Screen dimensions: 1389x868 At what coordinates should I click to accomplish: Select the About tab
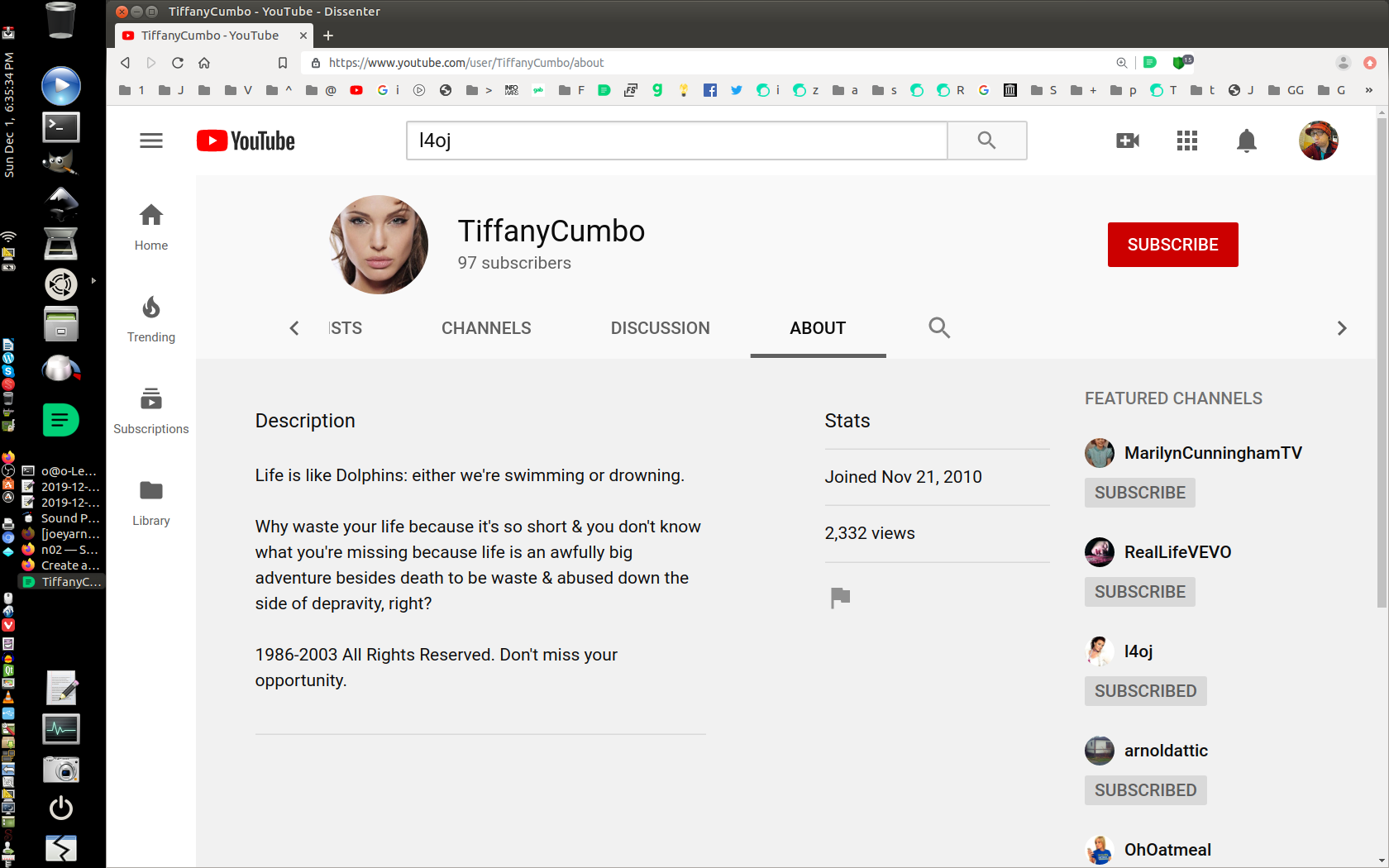(x=818, y=328)
